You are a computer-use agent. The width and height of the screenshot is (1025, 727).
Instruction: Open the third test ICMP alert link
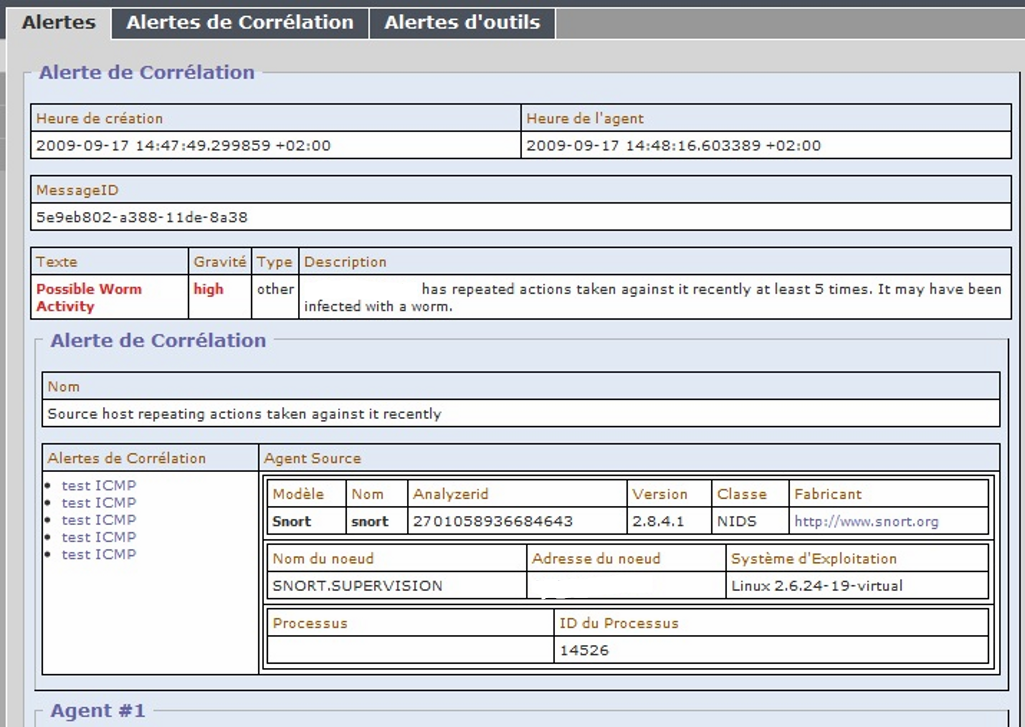pyautogui.click(x=99, y=520)
